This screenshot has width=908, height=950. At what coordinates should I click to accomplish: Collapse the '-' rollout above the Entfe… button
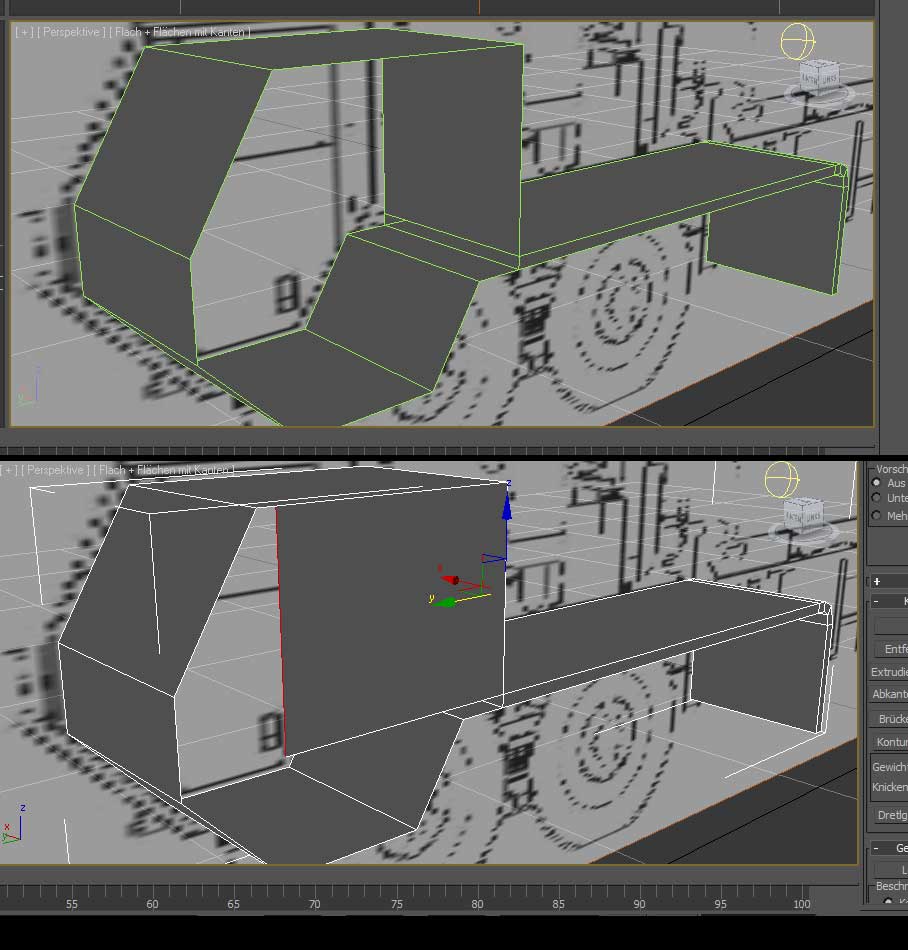point(877,601)
